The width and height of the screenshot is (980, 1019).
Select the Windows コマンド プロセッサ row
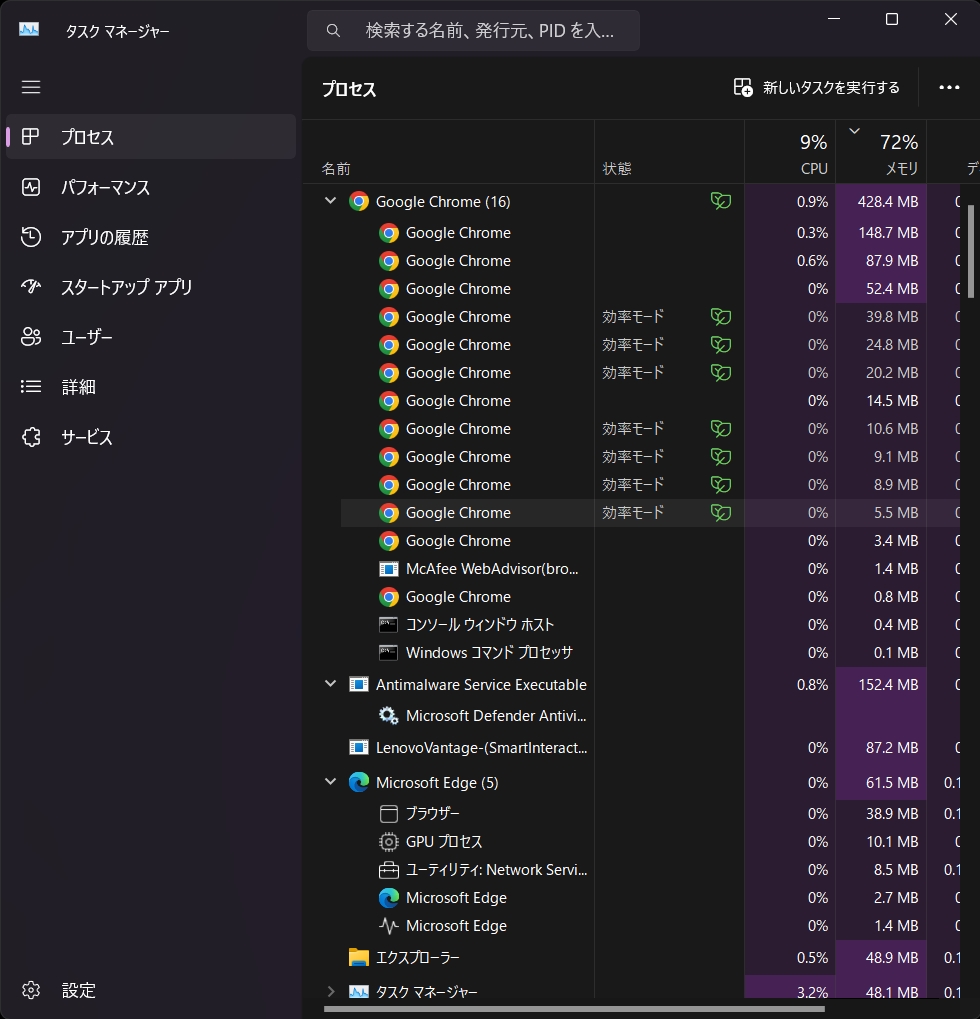650,652
